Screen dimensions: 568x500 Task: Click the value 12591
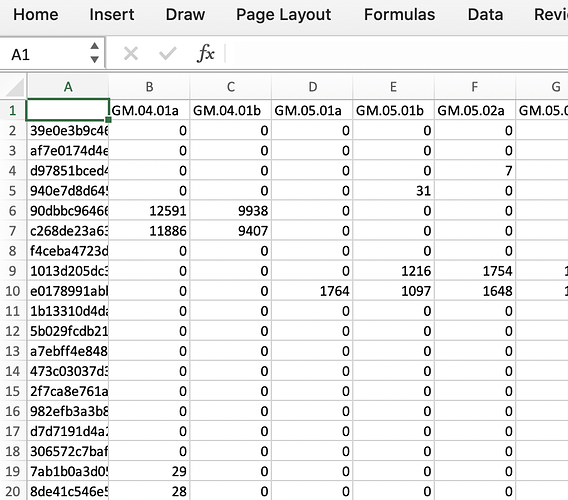pos(168,211)
